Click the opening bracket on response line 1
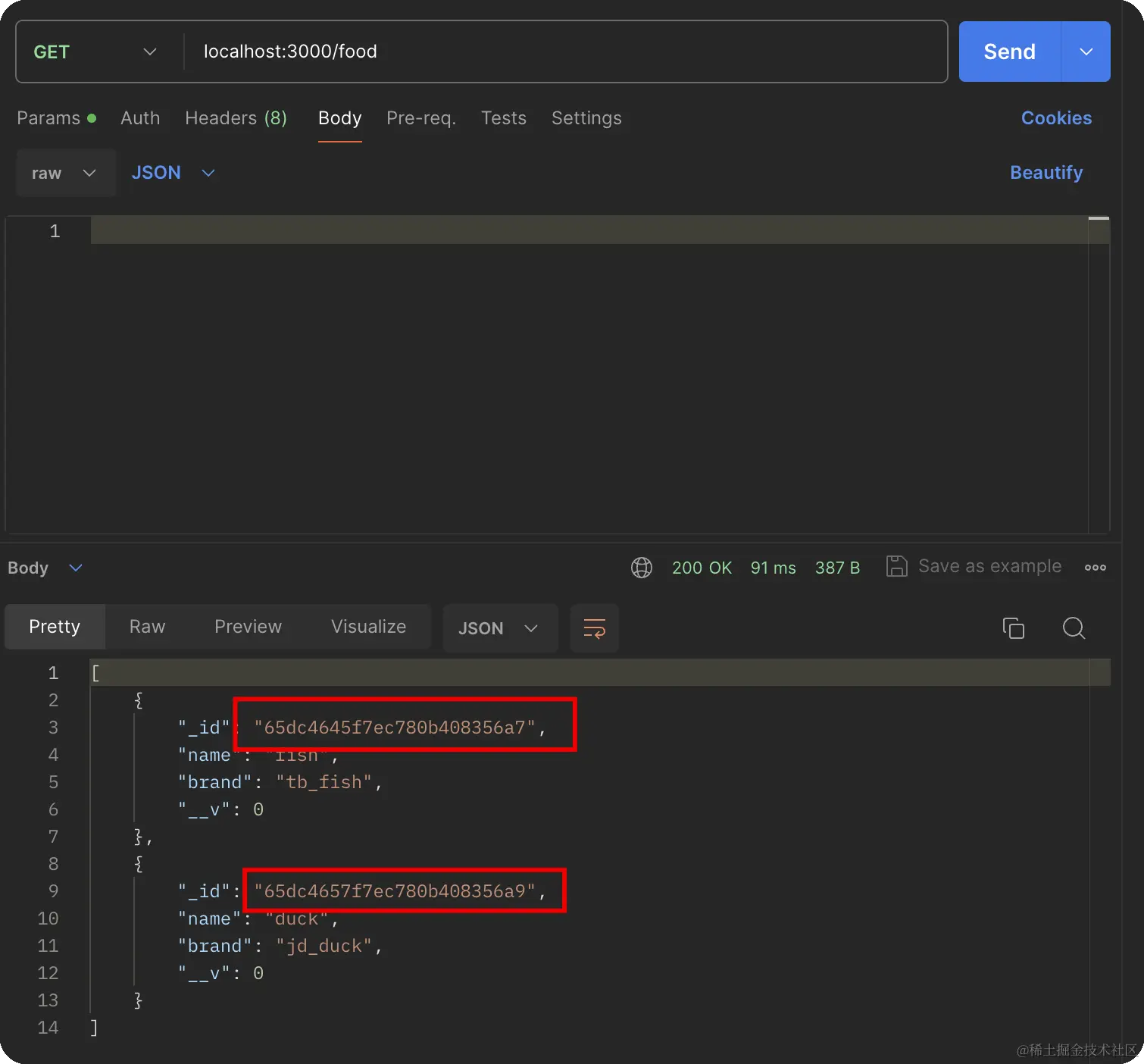 click(x=95, y=673)
